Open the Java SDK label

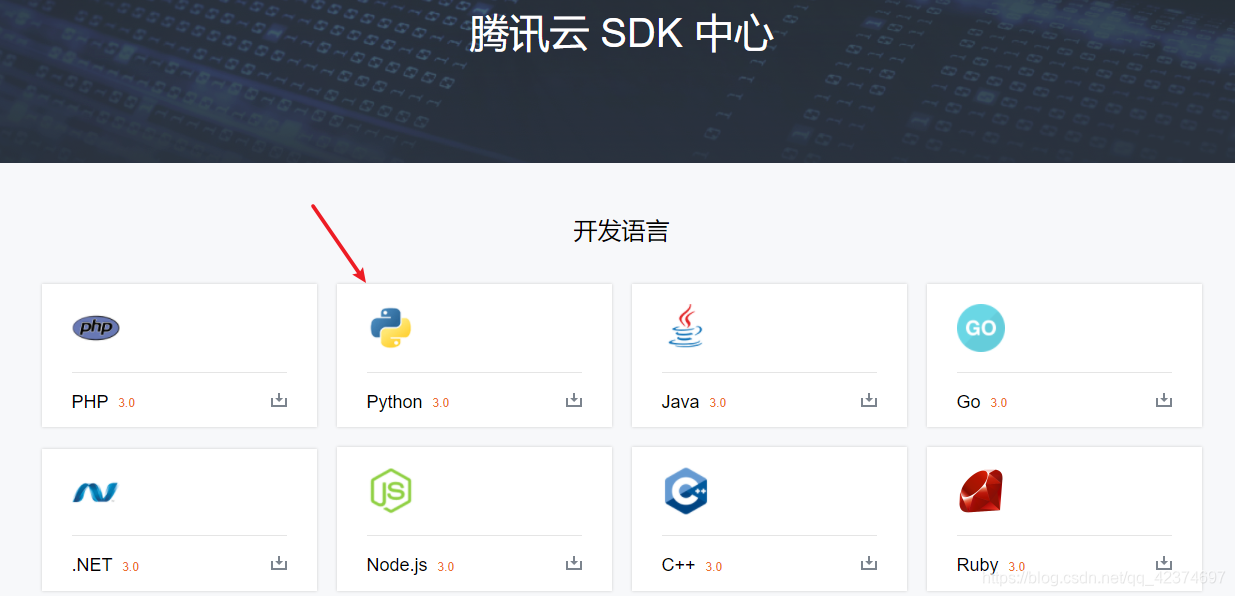pos(681,402)
